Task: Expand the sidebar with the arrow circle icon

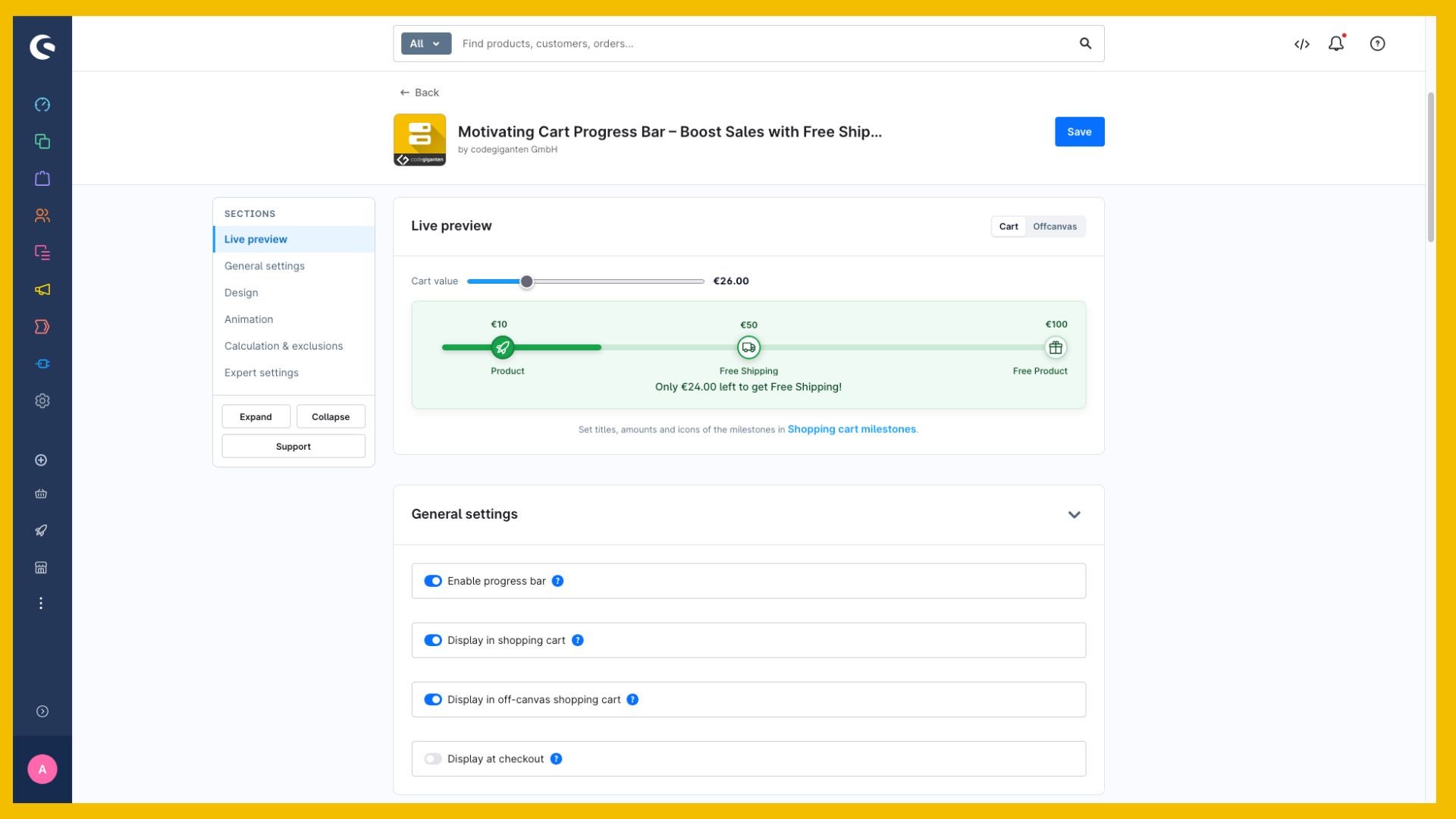Action: click(42, 711)
